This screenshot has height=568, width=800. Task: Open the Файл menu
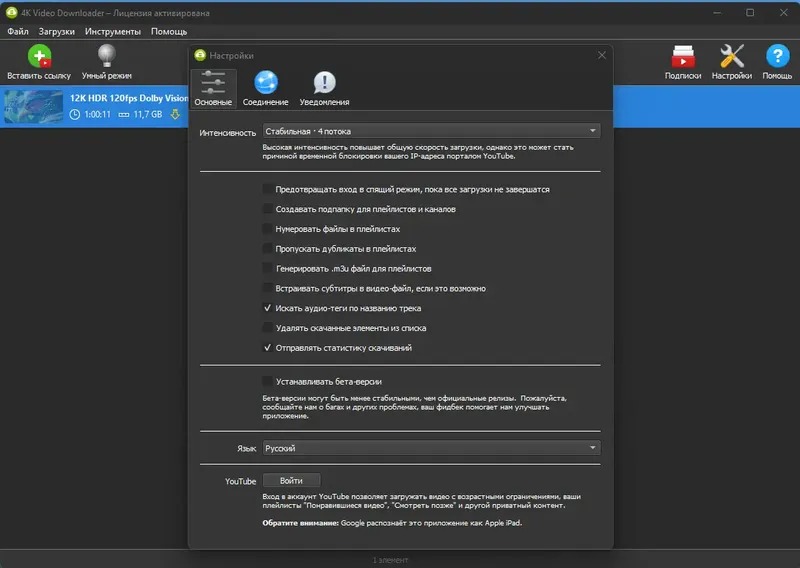(x=18, y=32)
